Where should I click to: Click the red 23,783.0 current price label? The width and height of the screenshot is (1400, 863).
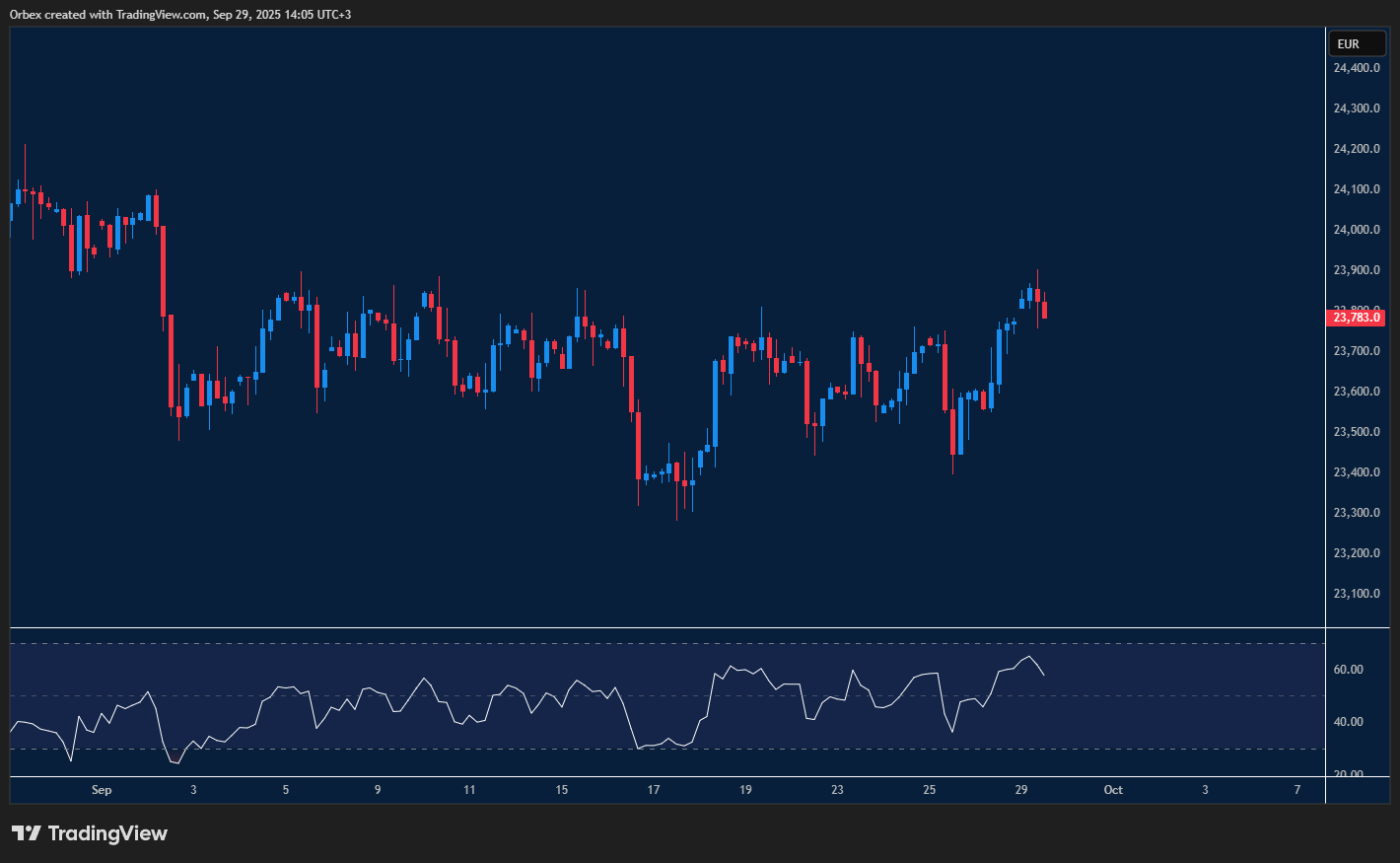(x=1357, y=318)
